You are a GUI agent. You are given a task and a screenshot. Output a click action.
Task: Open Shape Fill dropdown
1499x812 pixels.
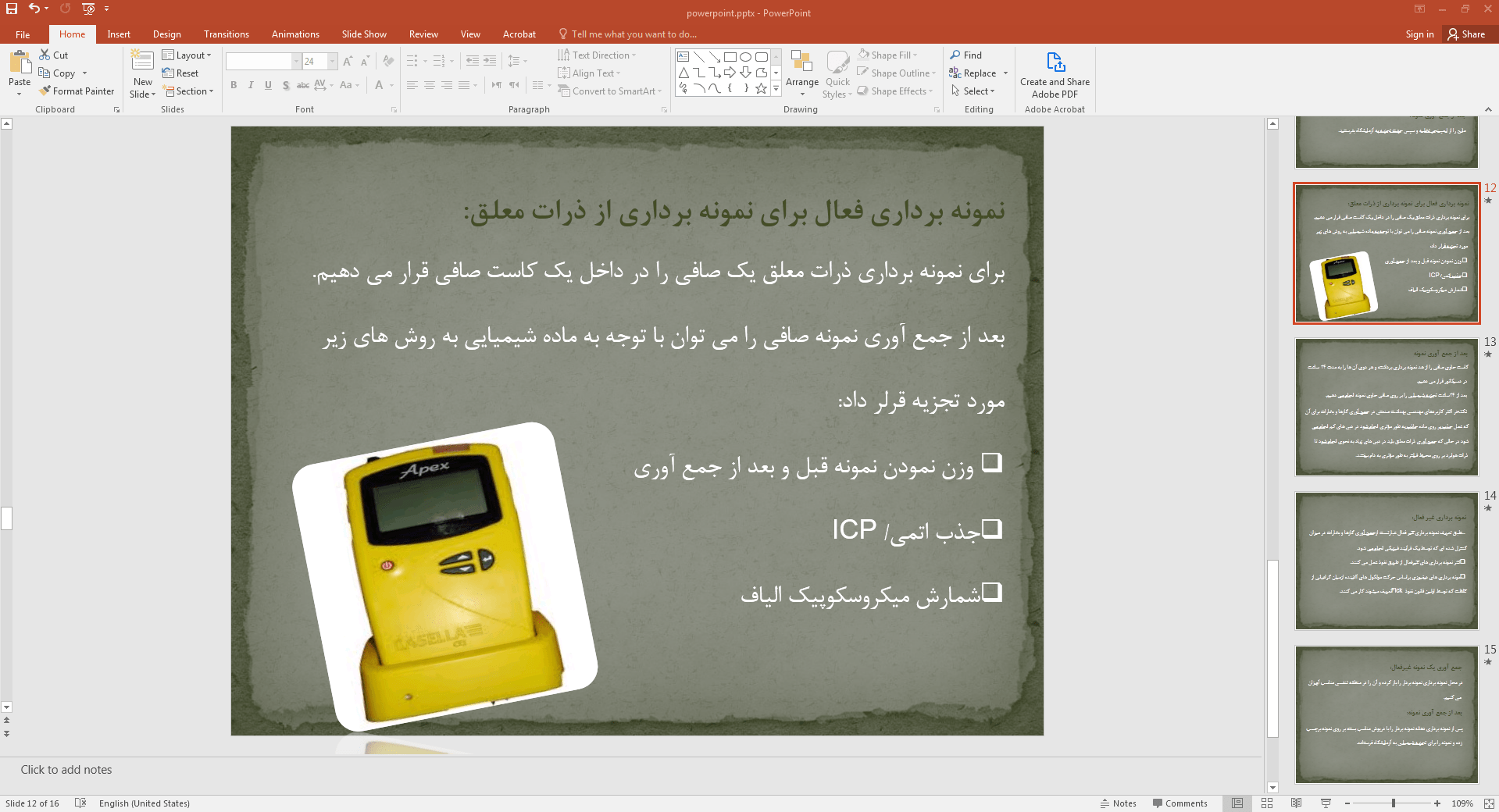[x=887, y=55]
